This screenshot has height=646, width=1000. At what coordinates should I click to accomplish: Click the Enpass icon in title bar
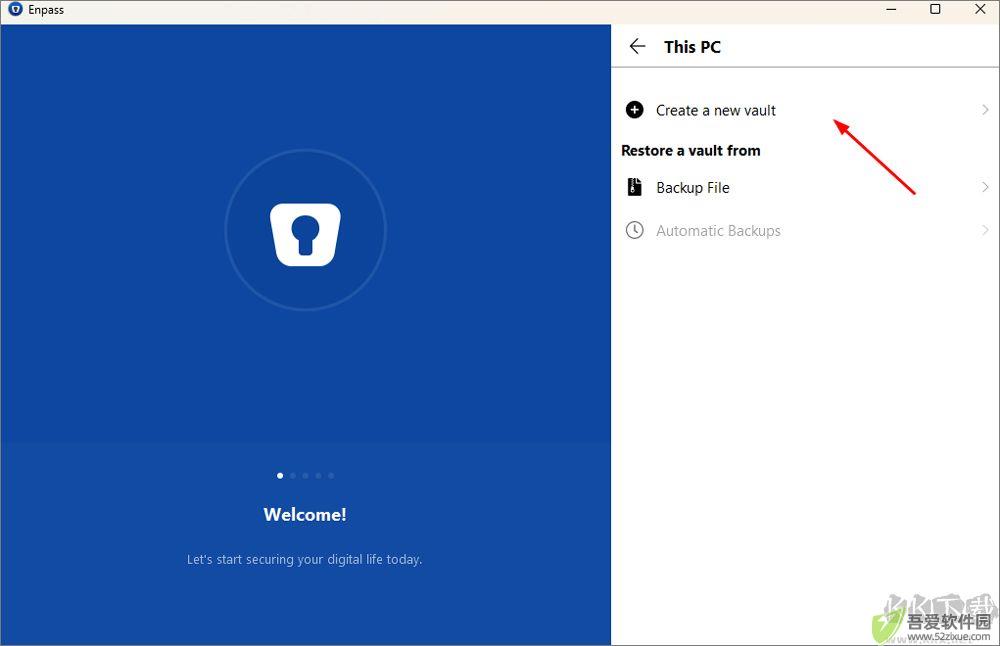click(x=15, y=10)
